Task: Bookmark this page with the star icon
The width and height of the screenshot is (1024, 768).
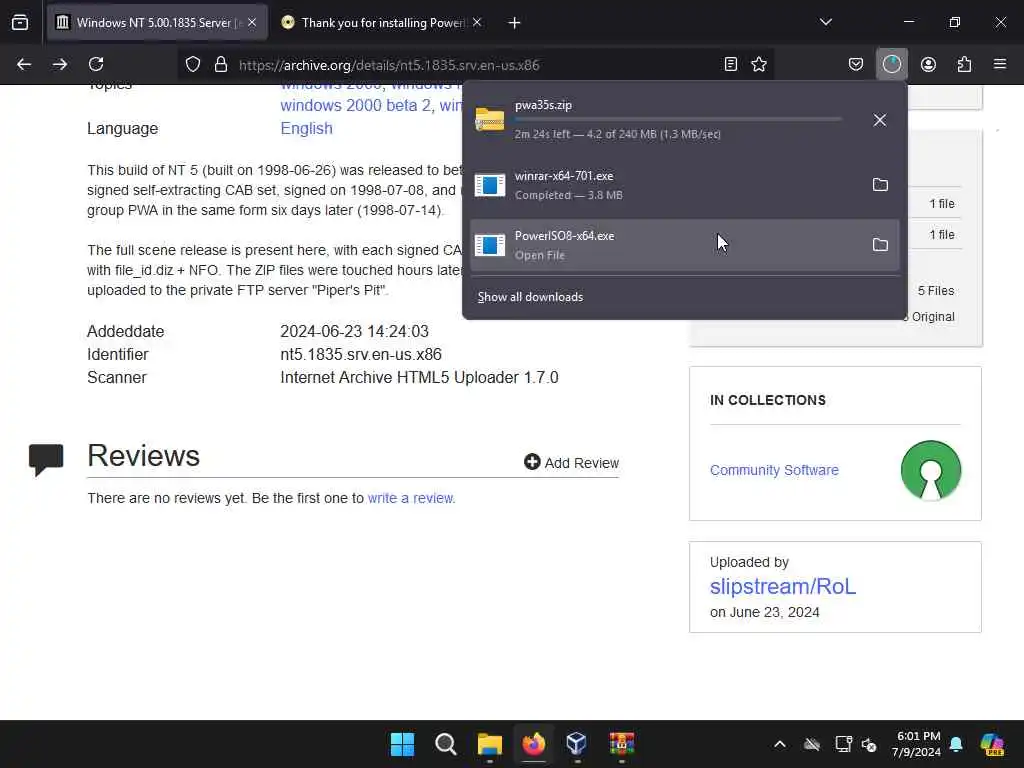Action: [759, 64]
